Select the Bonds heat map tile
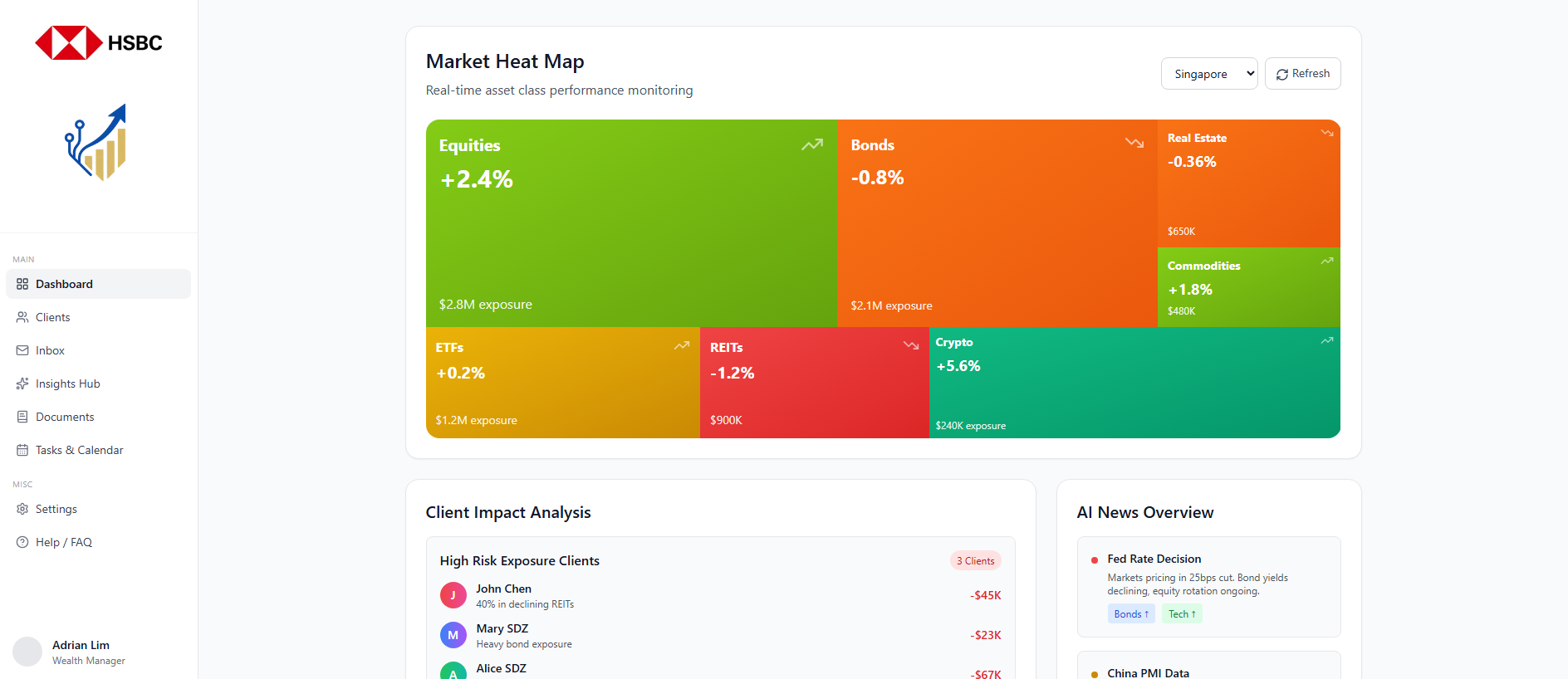 [x=997, y=223]
